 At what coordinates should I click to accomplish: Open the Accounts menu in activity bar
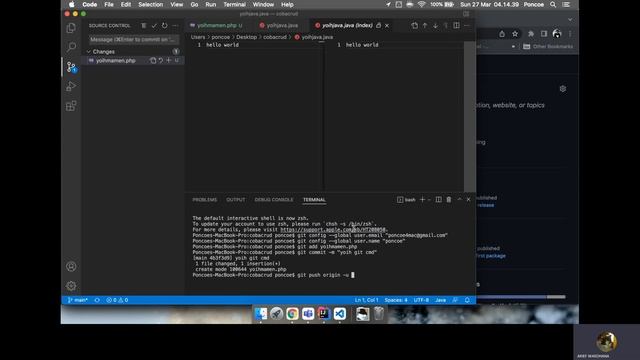[x=71, y=267]
